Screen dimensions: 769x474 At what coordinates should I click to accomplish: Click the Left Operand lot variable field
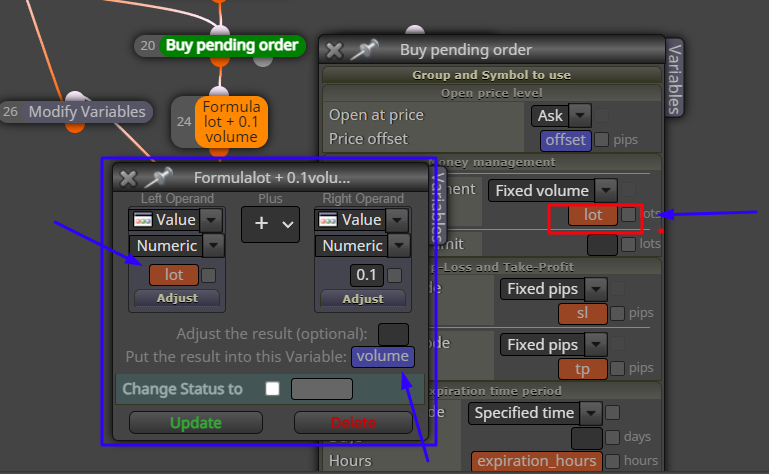click(x=174, y=275)
